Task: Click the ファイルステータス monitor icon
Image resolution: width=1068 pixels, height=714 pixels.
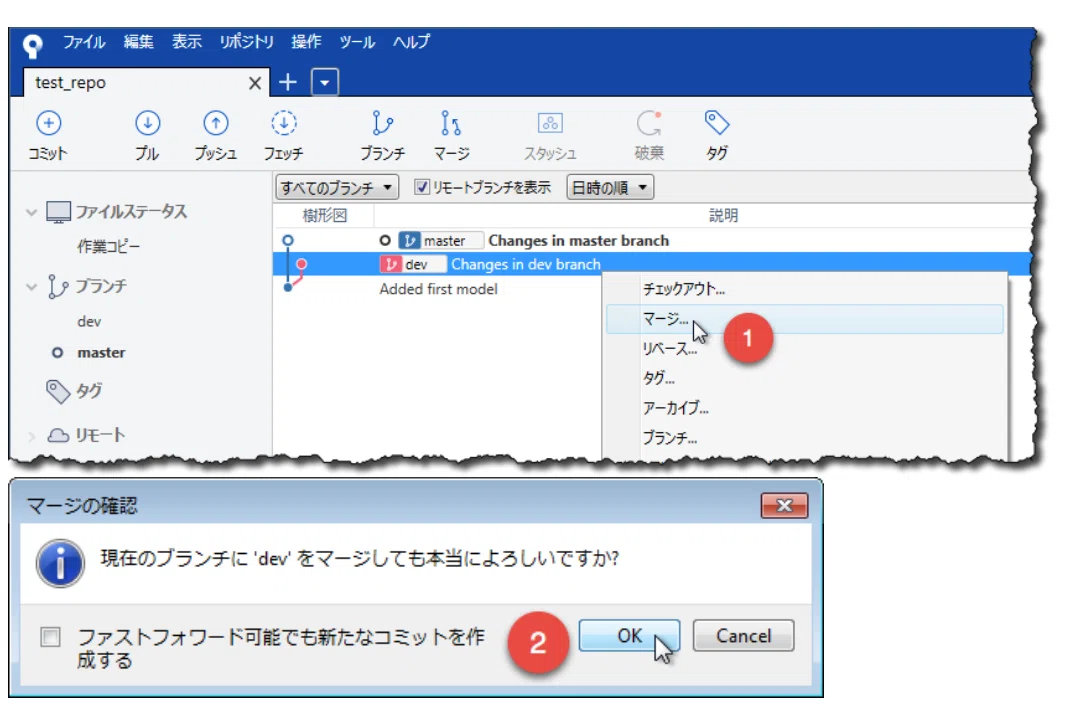Action: [x=59, y=212]
